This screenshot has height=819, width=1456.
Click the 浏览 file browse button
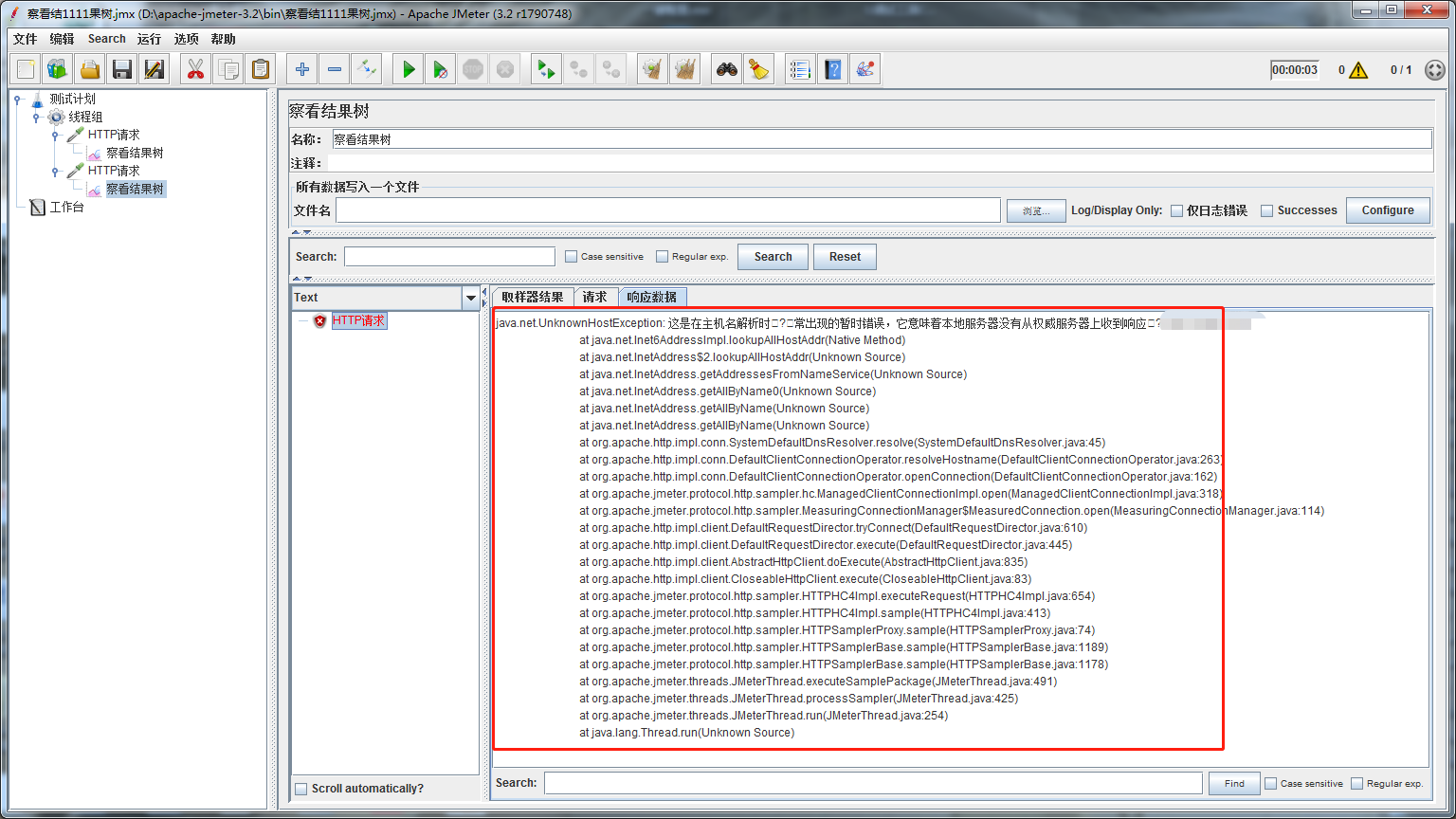(x=1036, y=209)
